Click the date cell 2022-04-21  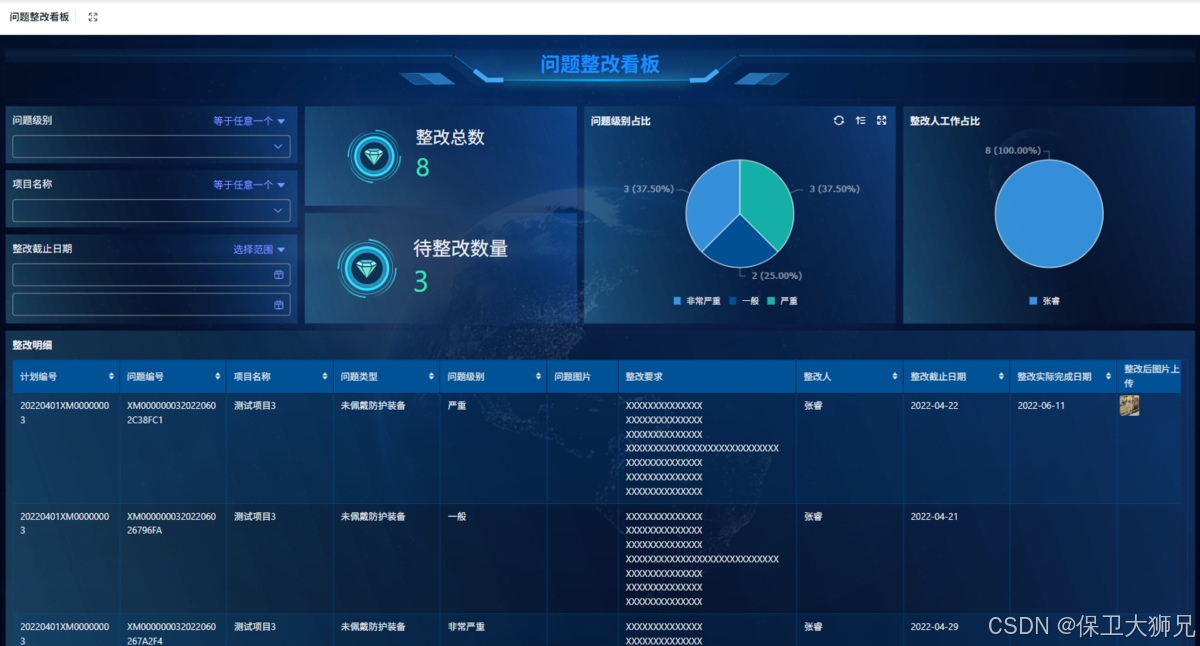(934, 517)
